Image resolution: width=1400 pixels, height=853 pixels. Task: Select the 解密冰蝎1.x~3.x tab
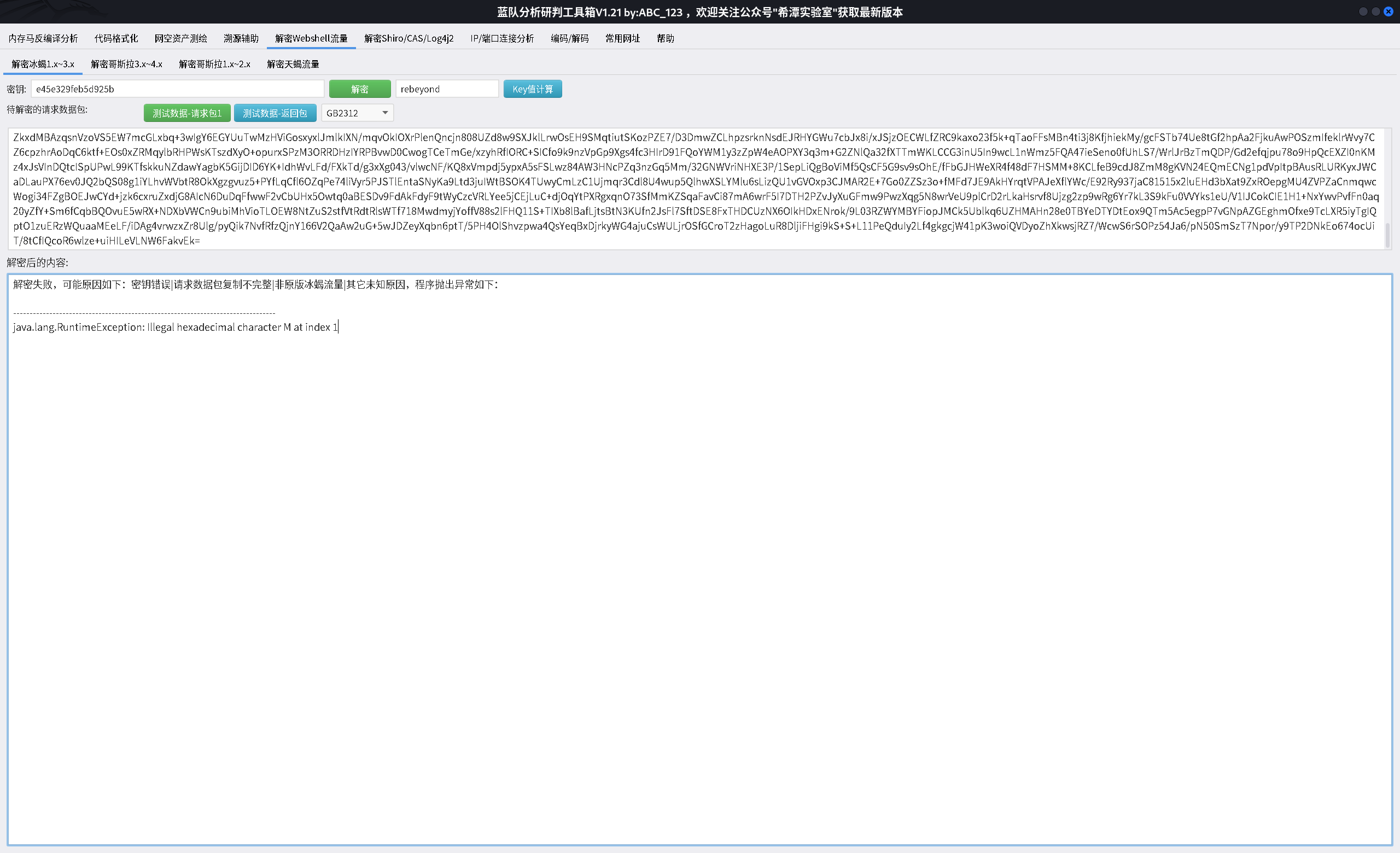point(43,64)
